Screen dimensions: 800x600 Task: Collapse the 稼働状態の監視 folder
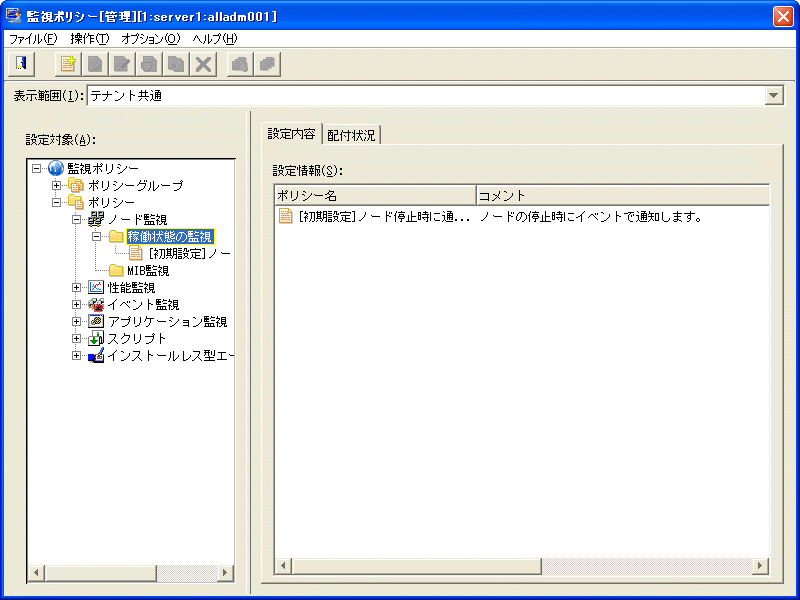coord(96,236)
